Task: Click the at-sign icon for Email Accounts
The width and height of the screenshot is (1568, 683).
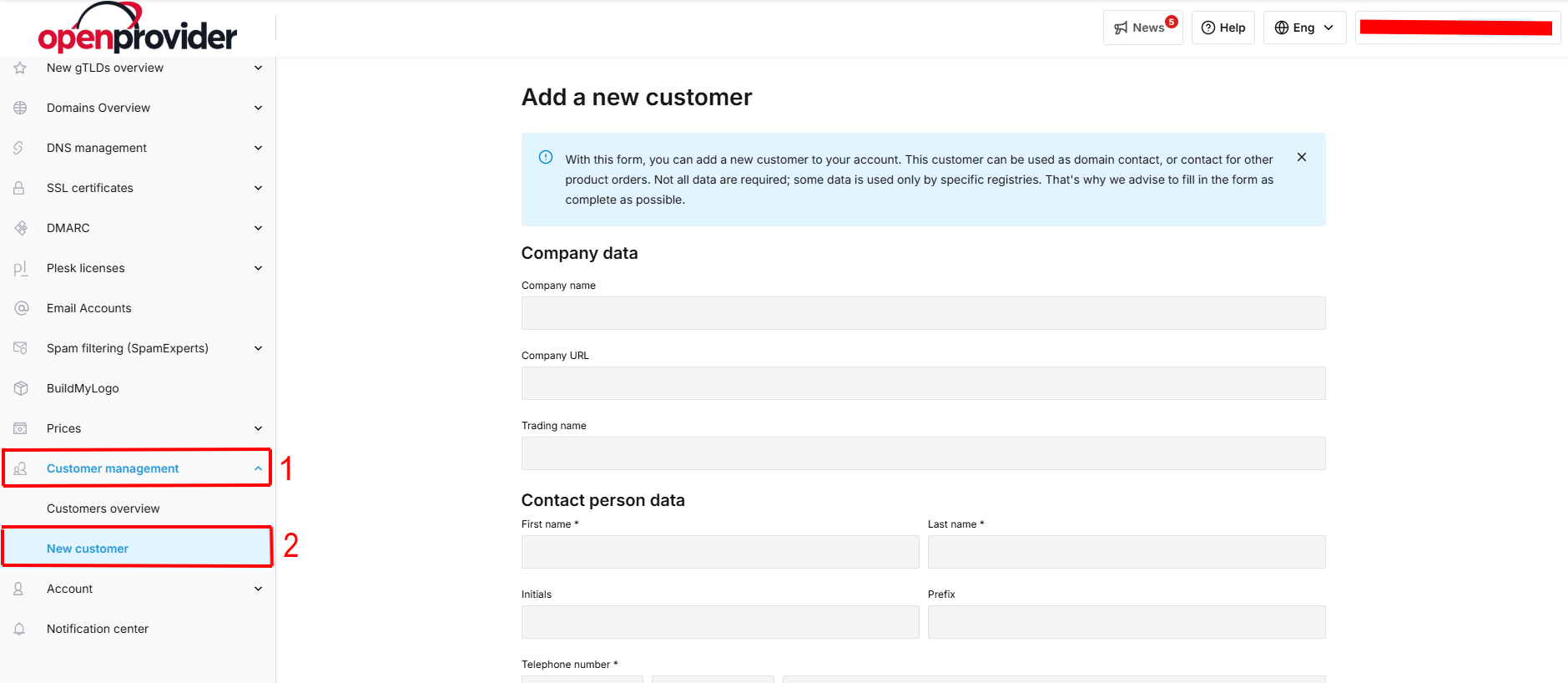Action: (22, 308)
